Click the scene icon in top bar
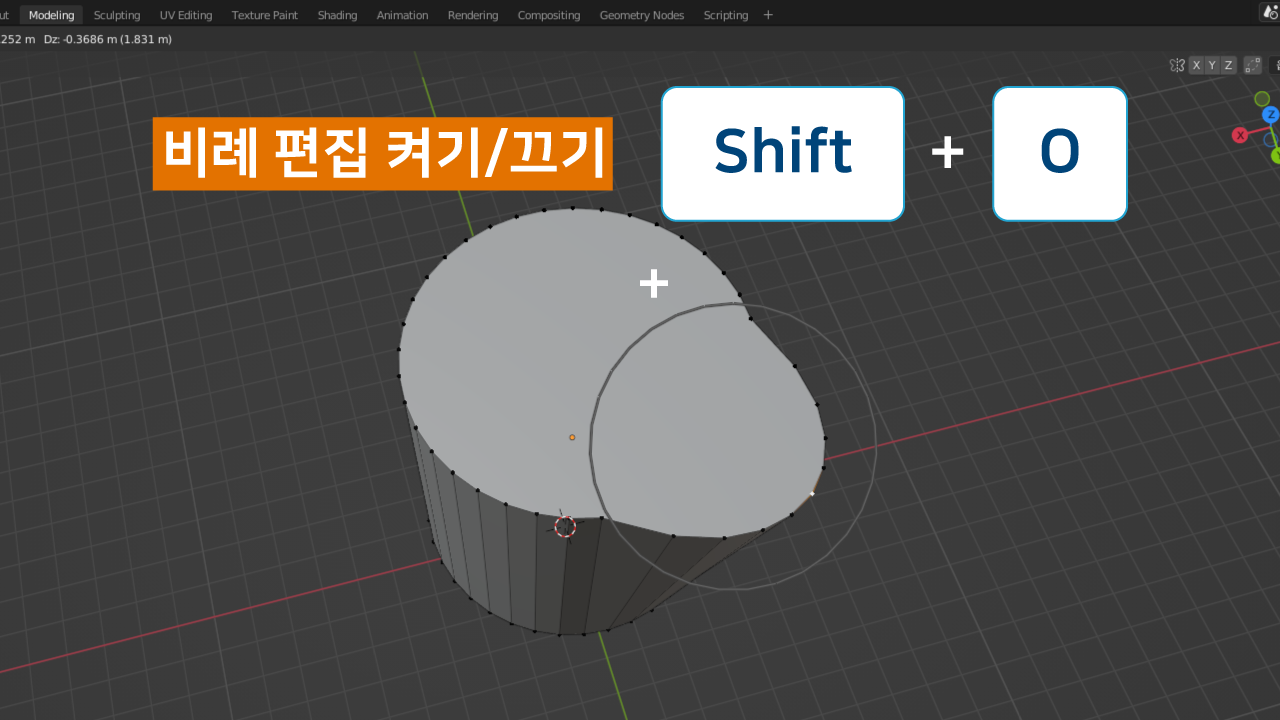1280x720 pixels. point(1271,14)
